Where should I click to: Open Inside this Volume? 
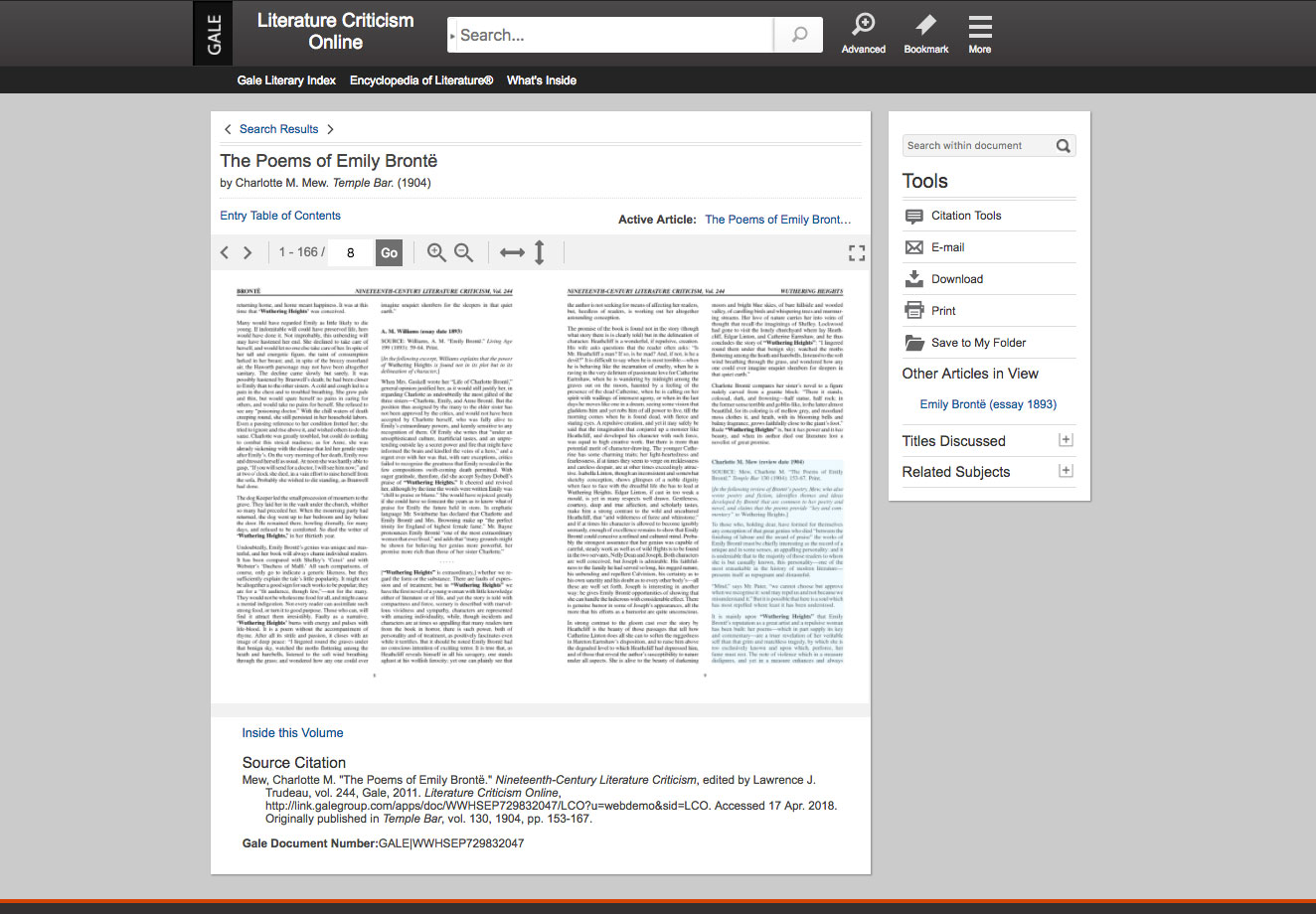(292, 733)
